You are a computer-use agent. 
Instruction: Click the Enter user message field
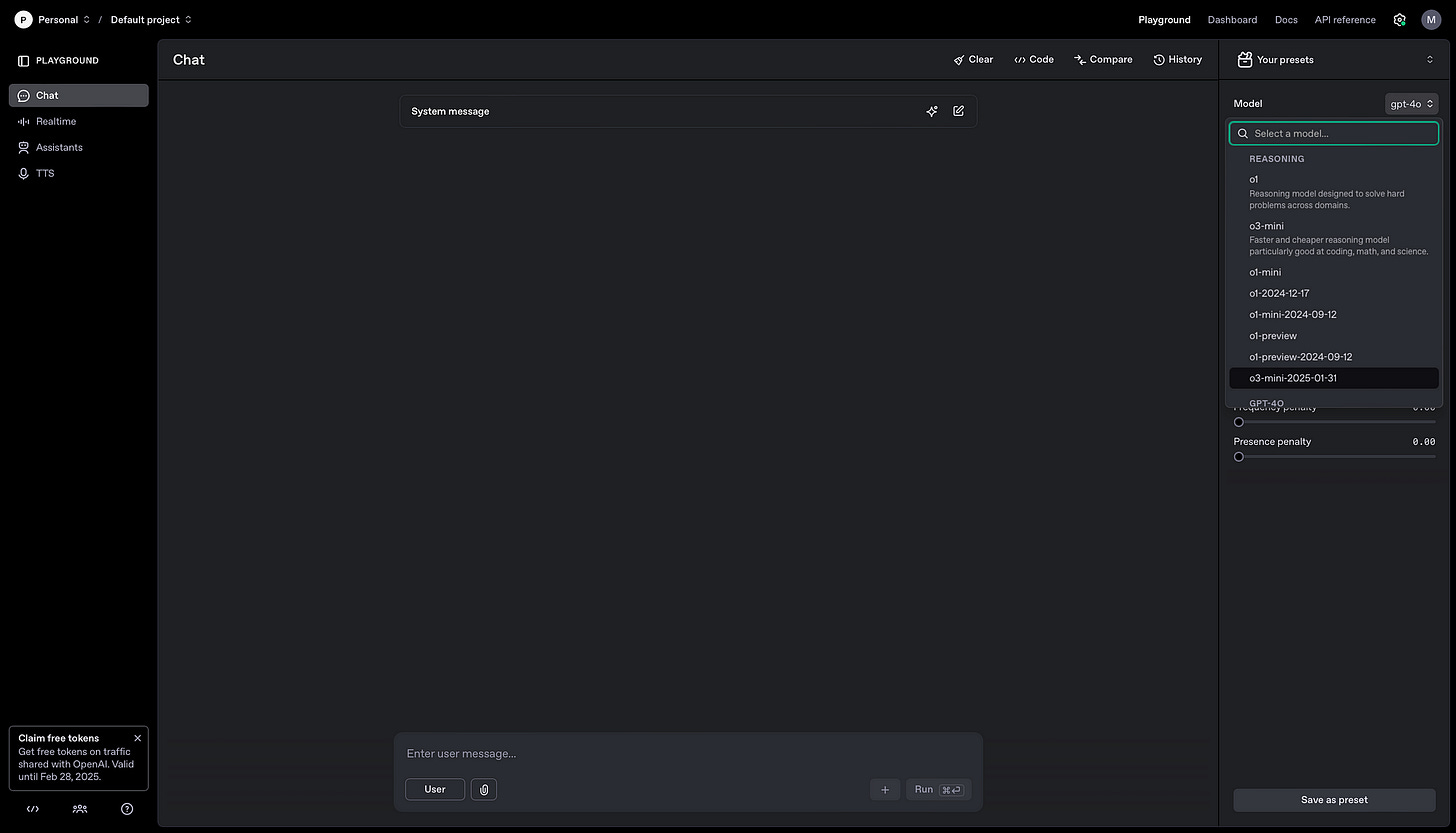click(688, 754)
